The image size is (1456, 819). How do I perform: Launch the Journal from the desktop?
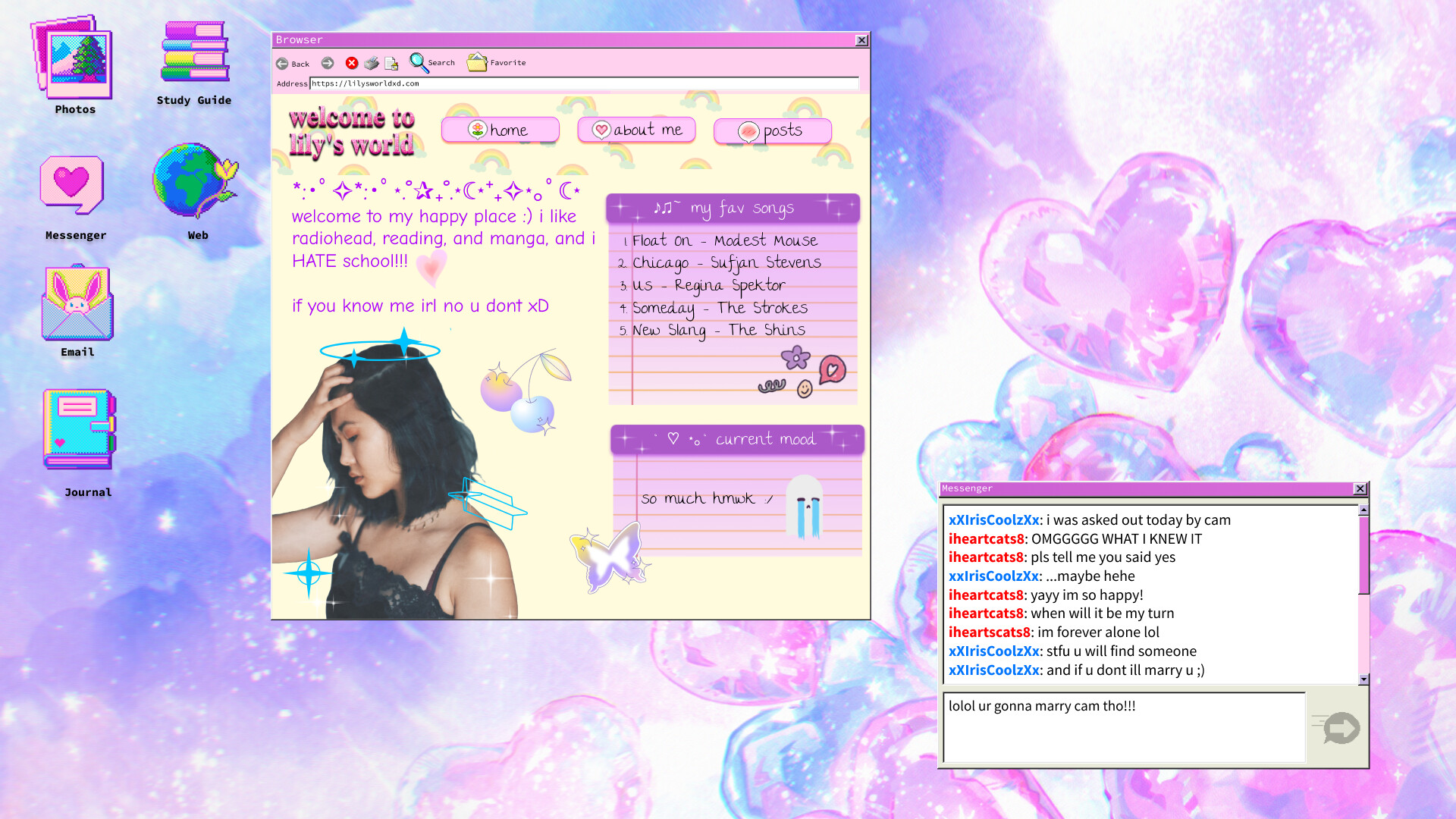(x=78, y=430)
